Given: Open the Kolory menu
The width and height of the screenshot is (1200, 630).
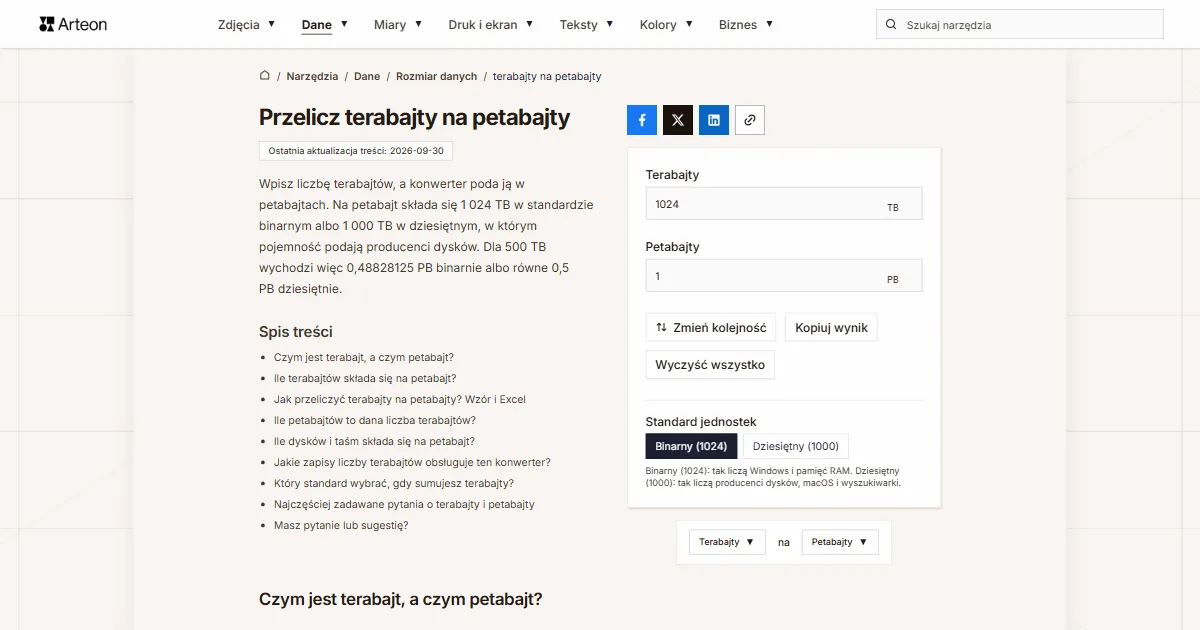Looking at the screenshot, I should click(666, 25).
